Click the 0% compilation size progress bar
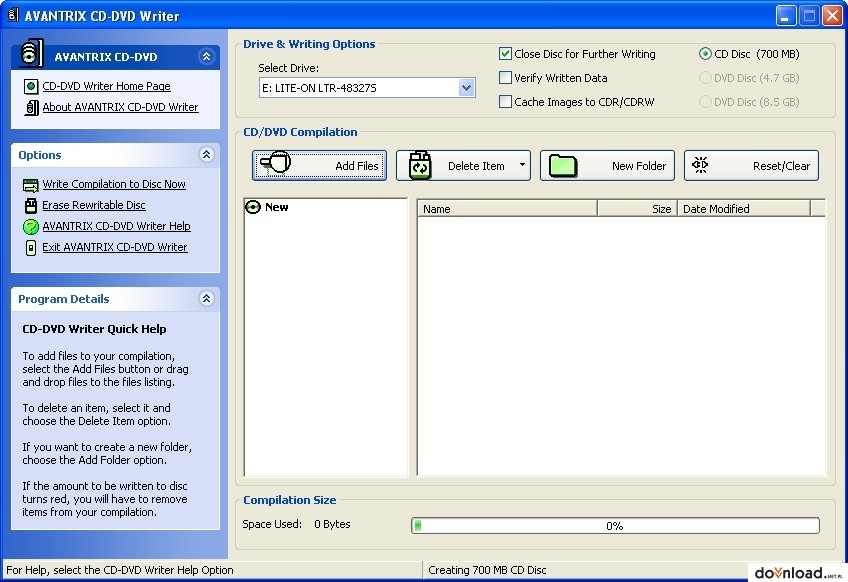Viewport: 848px width, 582px height. 615,525
